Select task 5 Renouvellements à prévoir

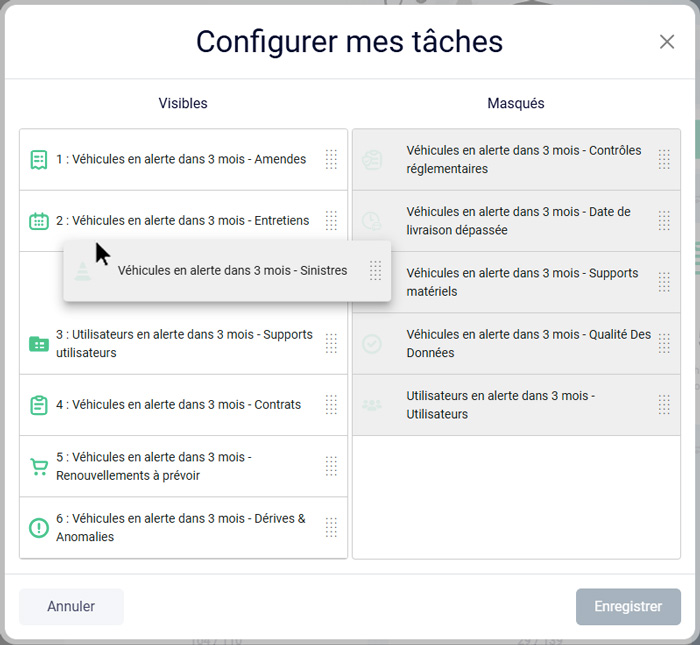pyautogui.click(x=183, y=466)
